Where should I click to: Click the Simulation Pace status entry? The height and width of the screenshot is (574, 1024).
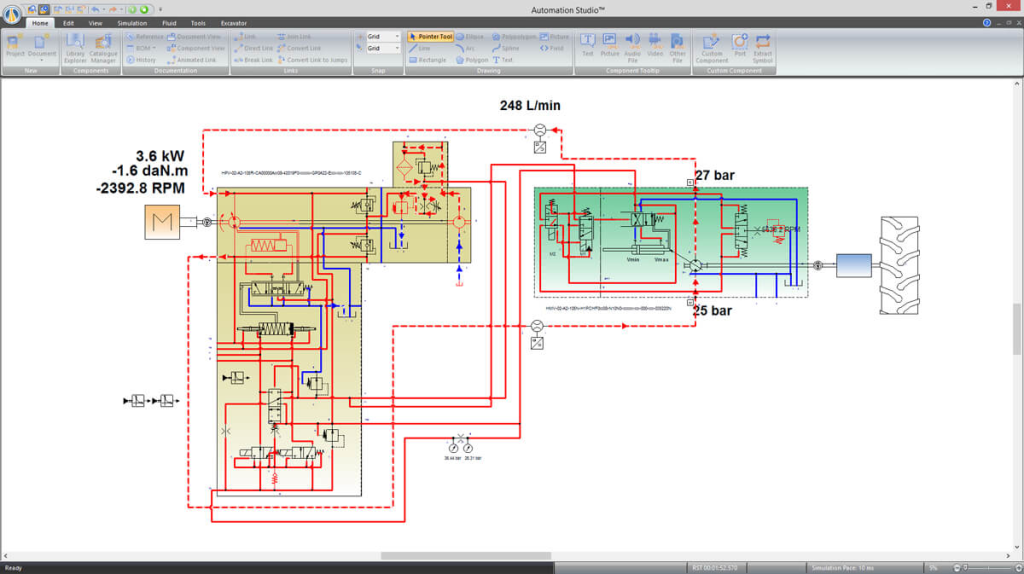(x=844, y=568)
